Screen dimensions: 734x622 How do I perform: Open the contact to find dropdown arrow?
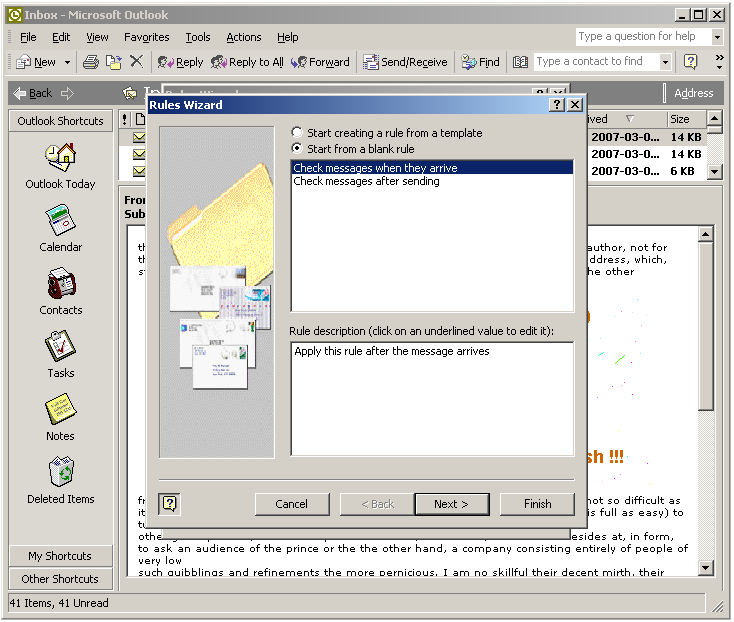[665, 62]
